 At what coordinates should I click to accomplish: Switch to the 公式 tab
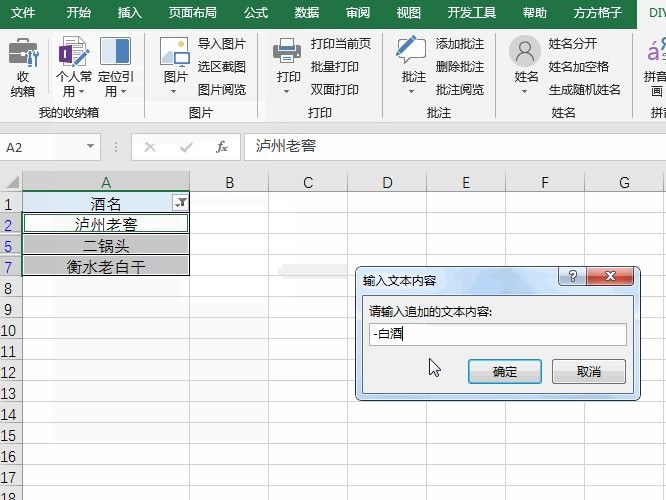256,13
